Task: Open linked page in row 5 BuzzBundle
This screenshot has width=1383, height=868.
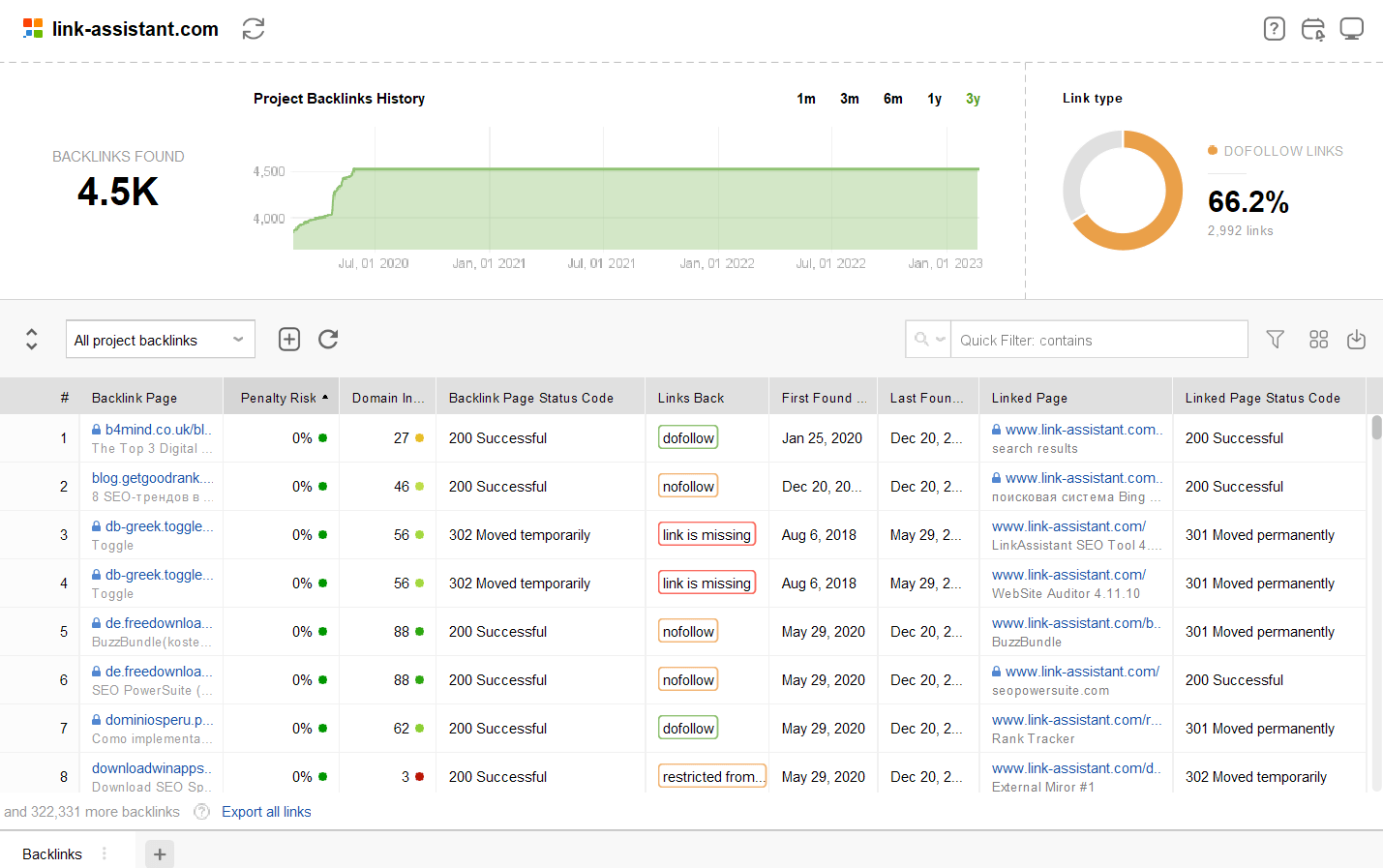Action: click(1076, 623)
